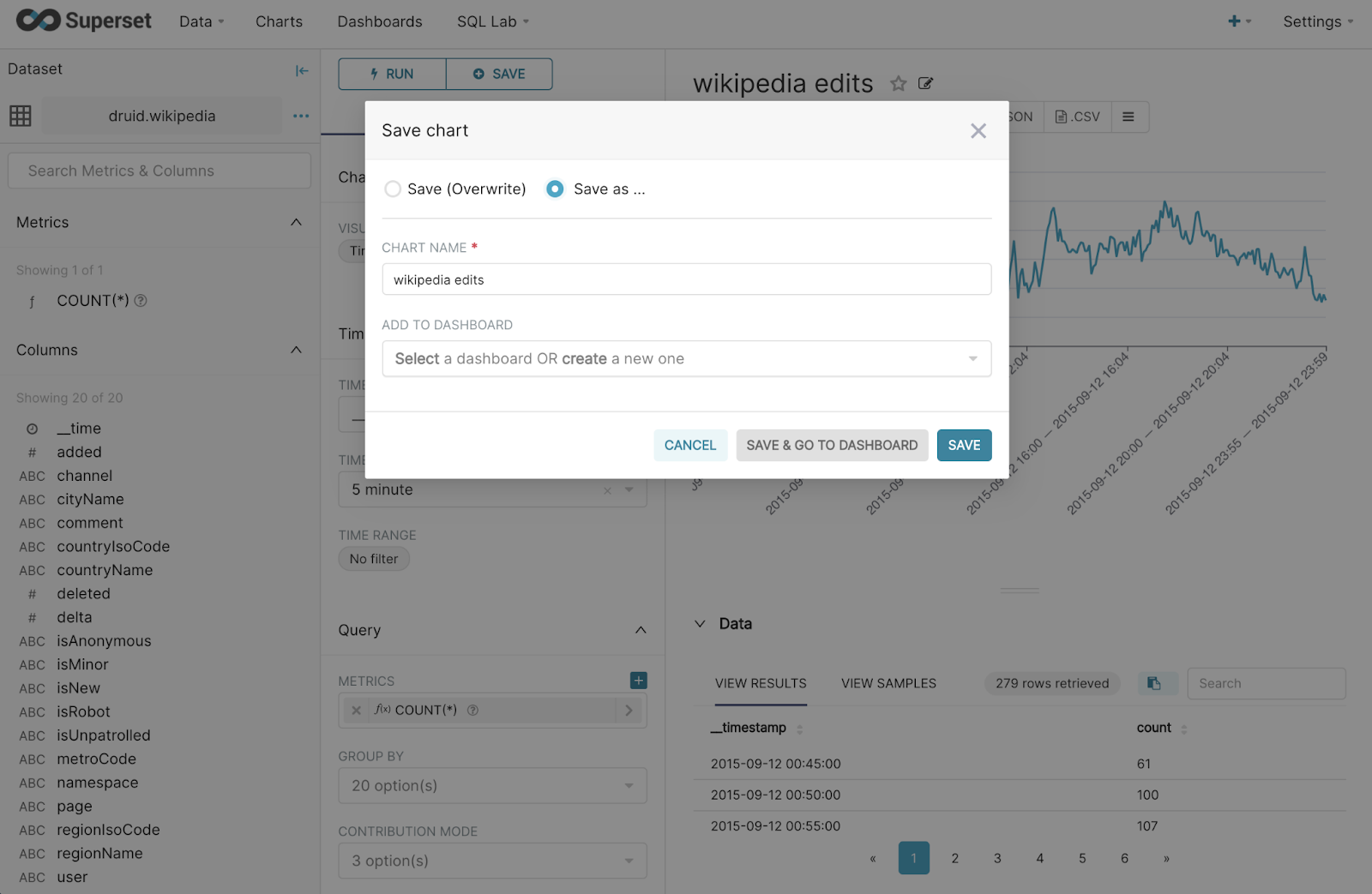Image resolution: width=1372 pixels, height=894 pixels.
Task: Star the wikipedia edits chart as favorite
Action: (898, 84)
